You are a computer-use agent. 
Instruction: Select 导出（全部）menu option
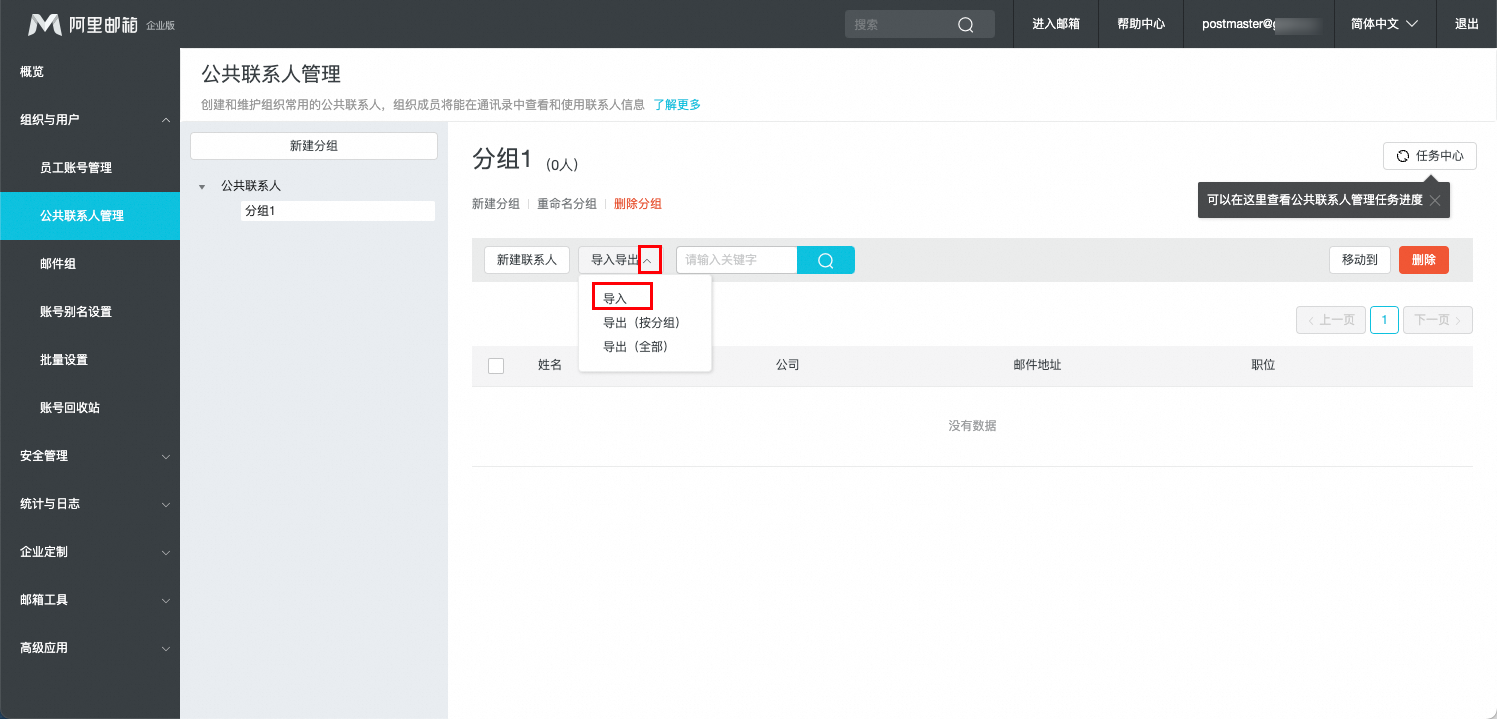tap(635, 347)
